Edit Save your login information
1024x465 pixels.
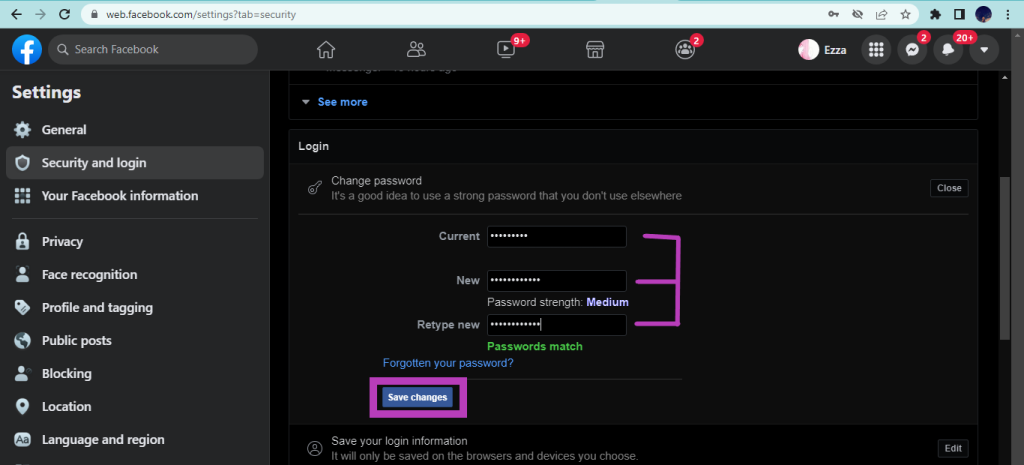(953, 448)
